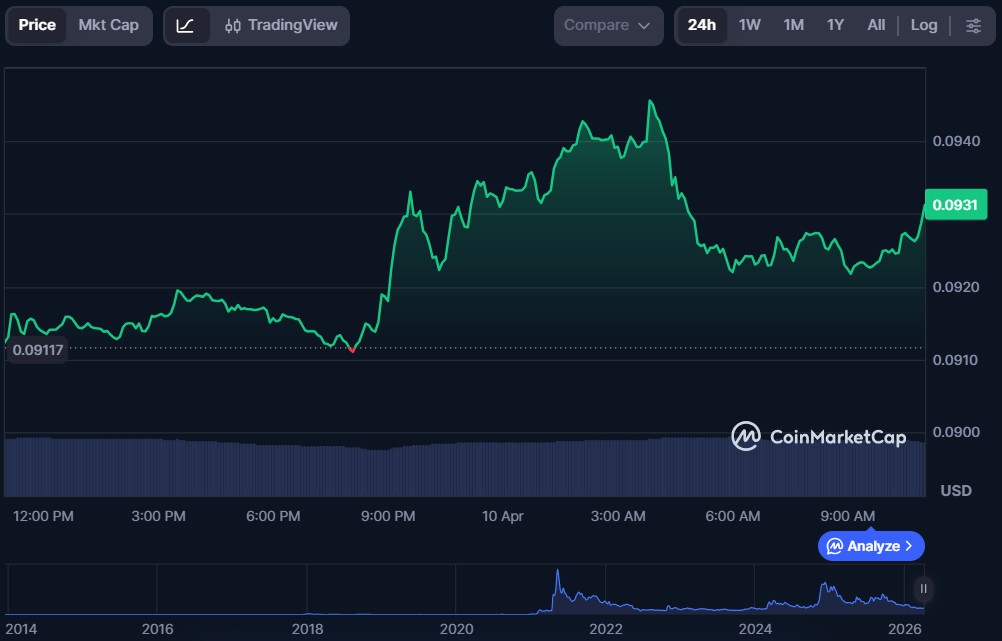Click the 0.09117 price label on chart
This screenshot has width=1002, height=641.
coord(38,350)
